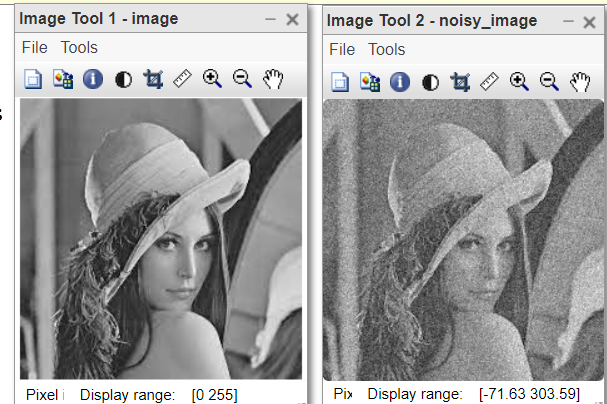Open overview window in Image Tool 1
Viewport: 607px width, 404px height.
(33, 79)
